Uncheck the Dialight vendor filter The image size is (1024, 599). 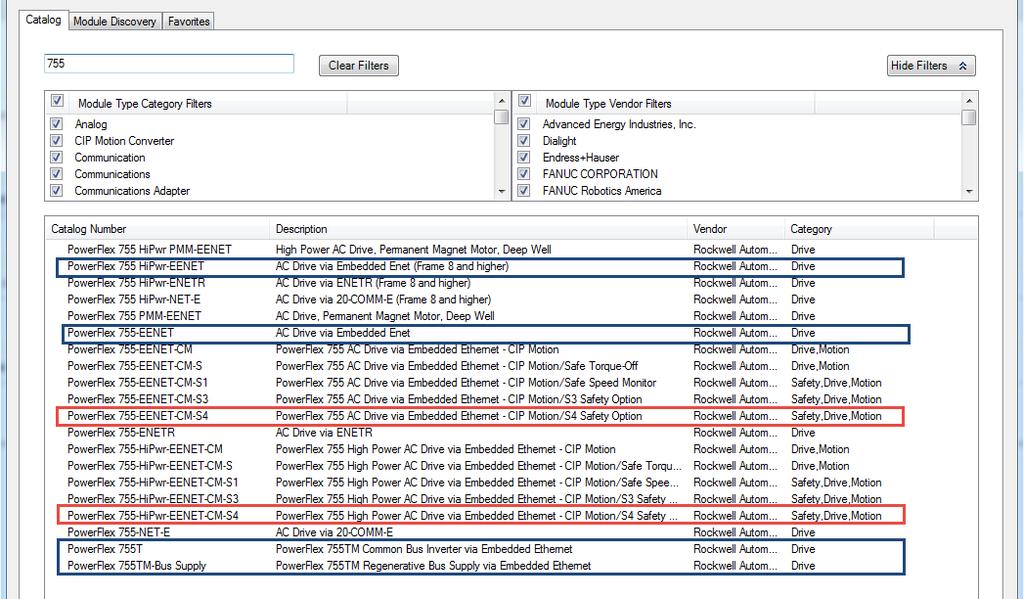click(524, 140)
